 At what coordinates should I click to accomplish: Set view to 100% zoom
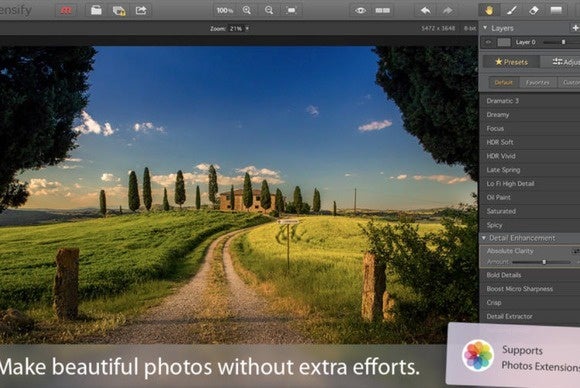[225, 10]
